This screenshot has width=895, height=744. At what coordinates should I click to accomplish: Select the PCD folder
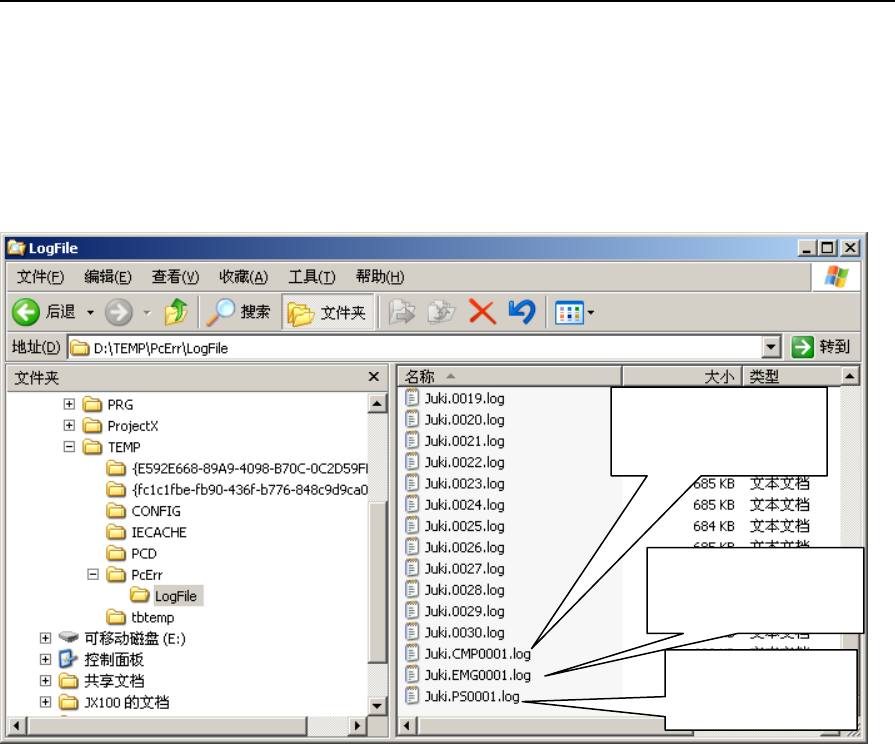(x=131, y=554)
